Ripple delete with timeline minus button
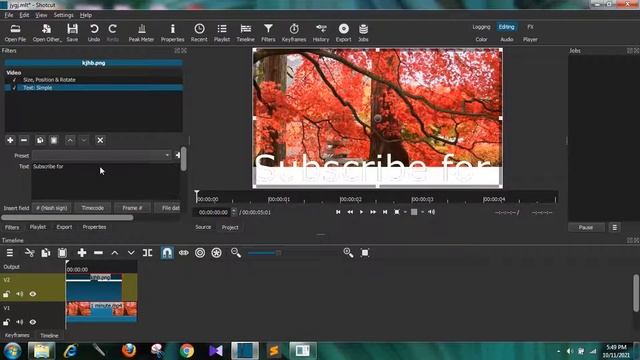Viewport: 640px width, 360px height. point(98,253)
